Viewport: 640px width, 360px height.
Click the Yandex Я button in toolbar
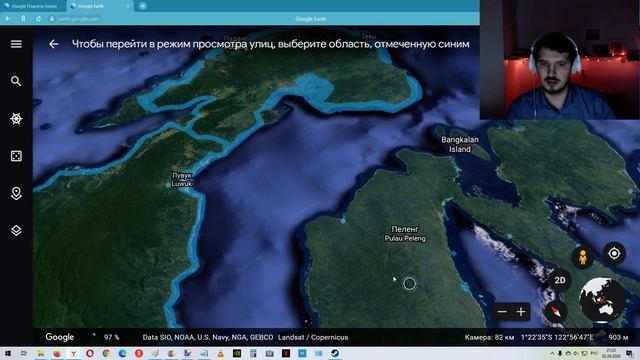click(23, 19)
